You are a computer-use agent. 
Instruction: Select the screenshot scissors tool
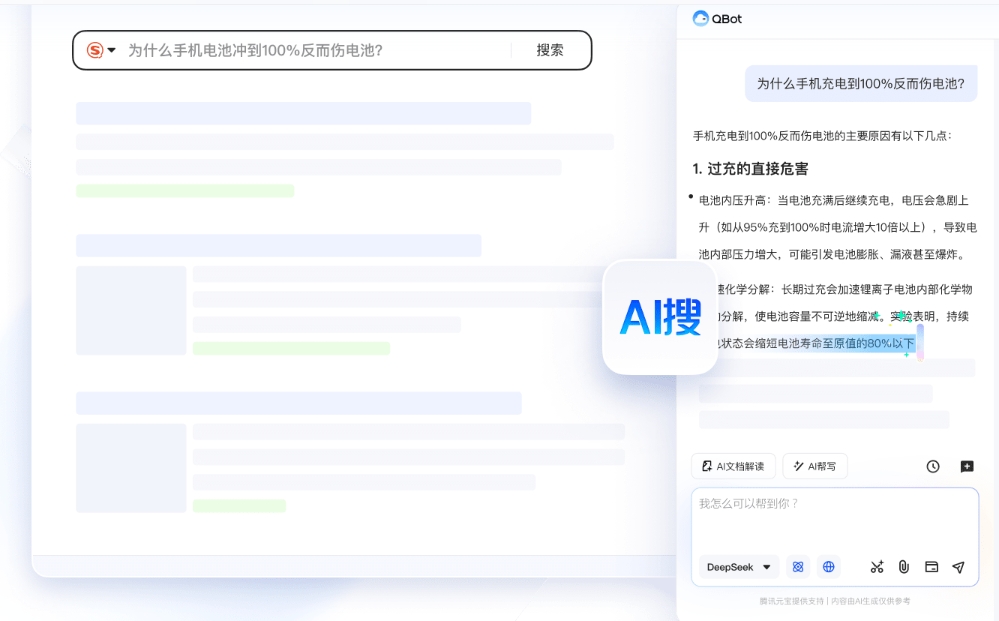pyautogui.click(x=877, y=567)
